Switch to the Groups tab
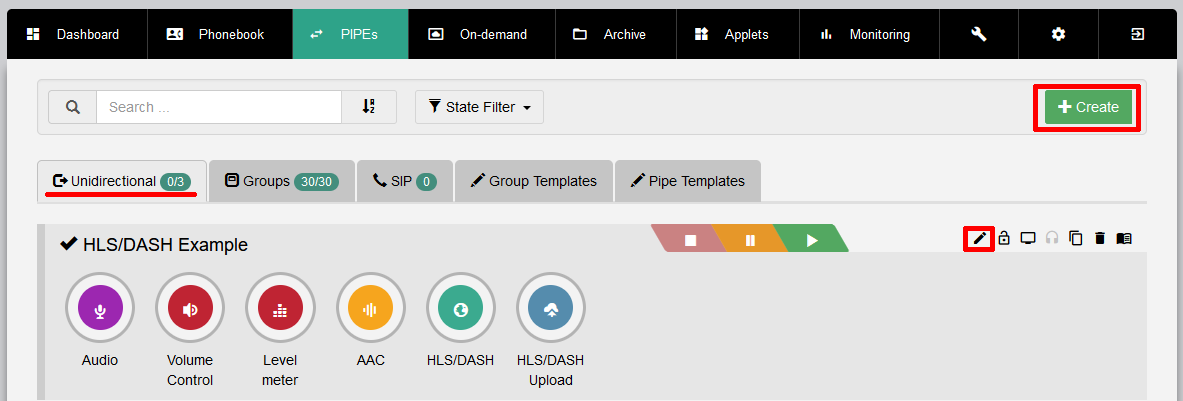Image resolution: width=1183 pixels, height=401 pixels. pyautogui.click(x=281, y=181)
